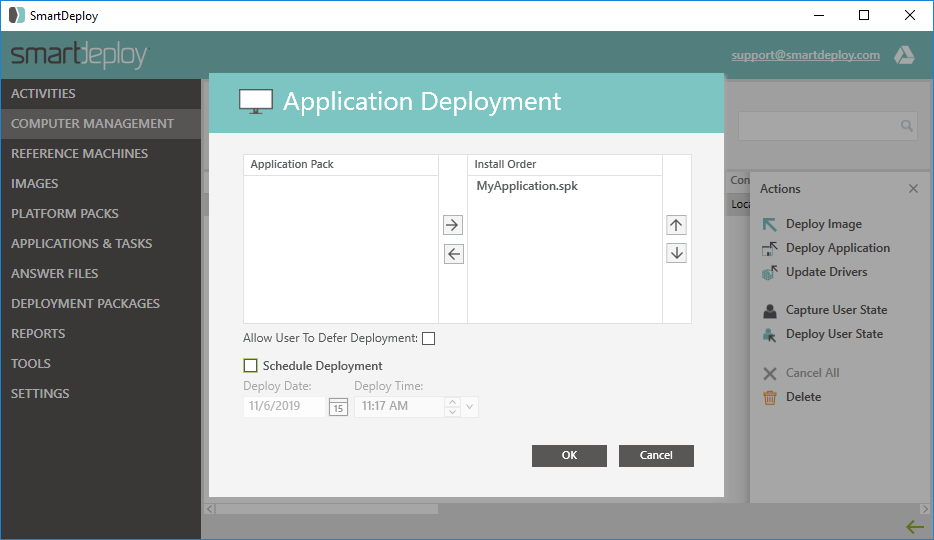The height and width of the screenshot is (540, 934).
Task: Go to Reference Machines
Action: tap(101, 154)
